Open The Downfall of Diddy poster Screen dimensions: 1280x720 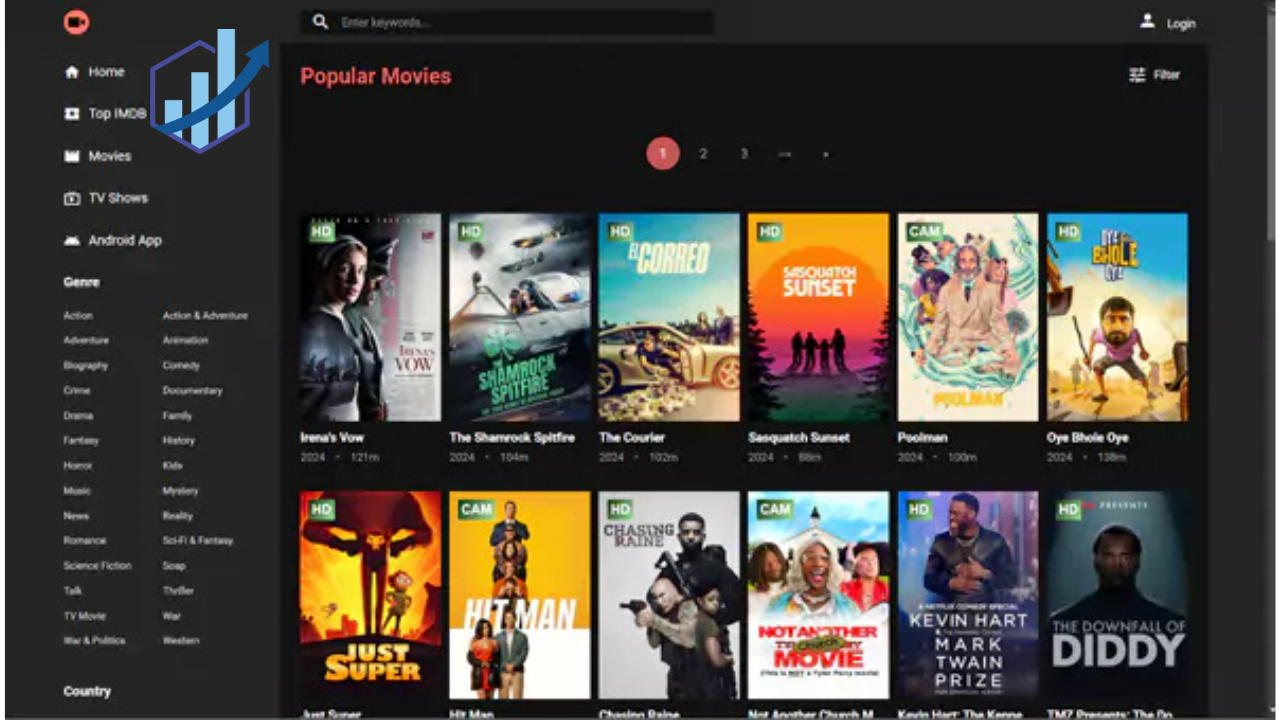point(1117,595)
